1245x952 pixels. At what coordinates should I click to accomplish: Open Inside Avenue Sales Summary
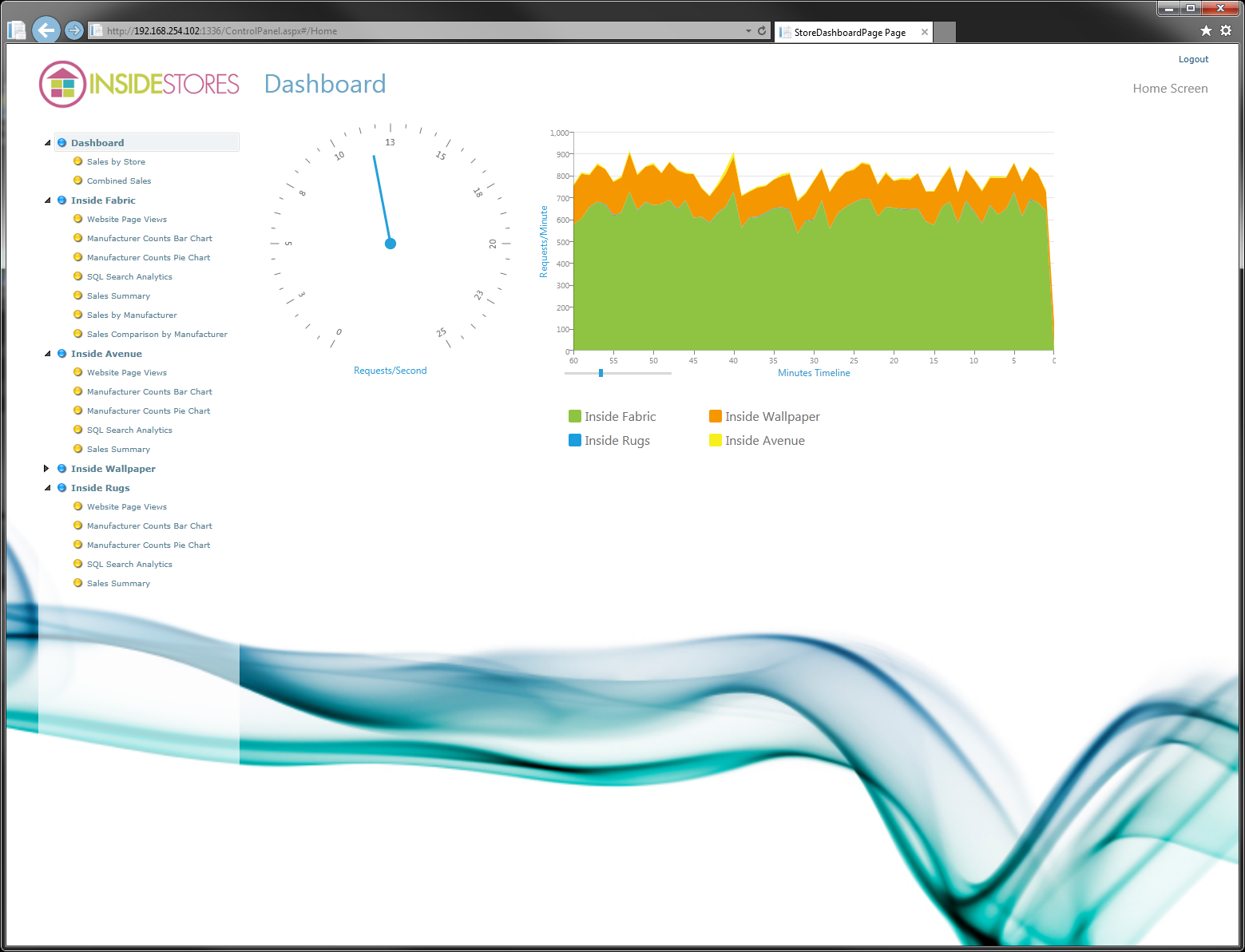coord(118,450)
